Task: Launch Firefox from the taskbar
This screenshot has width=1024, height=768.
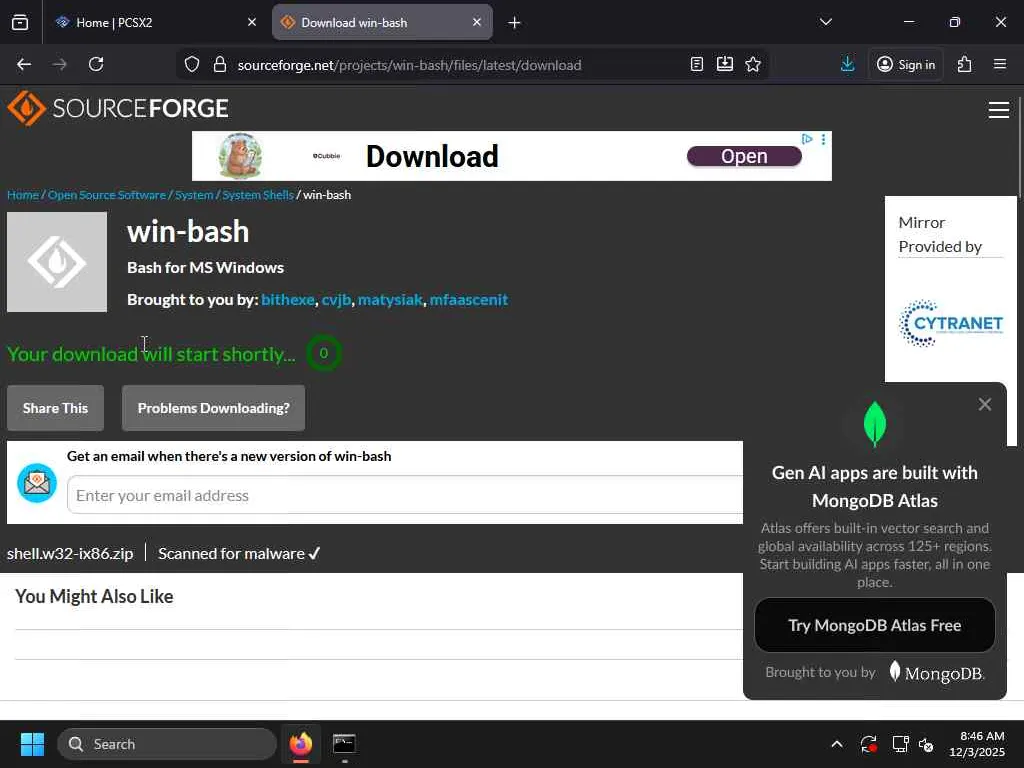Action: (301, 744)
